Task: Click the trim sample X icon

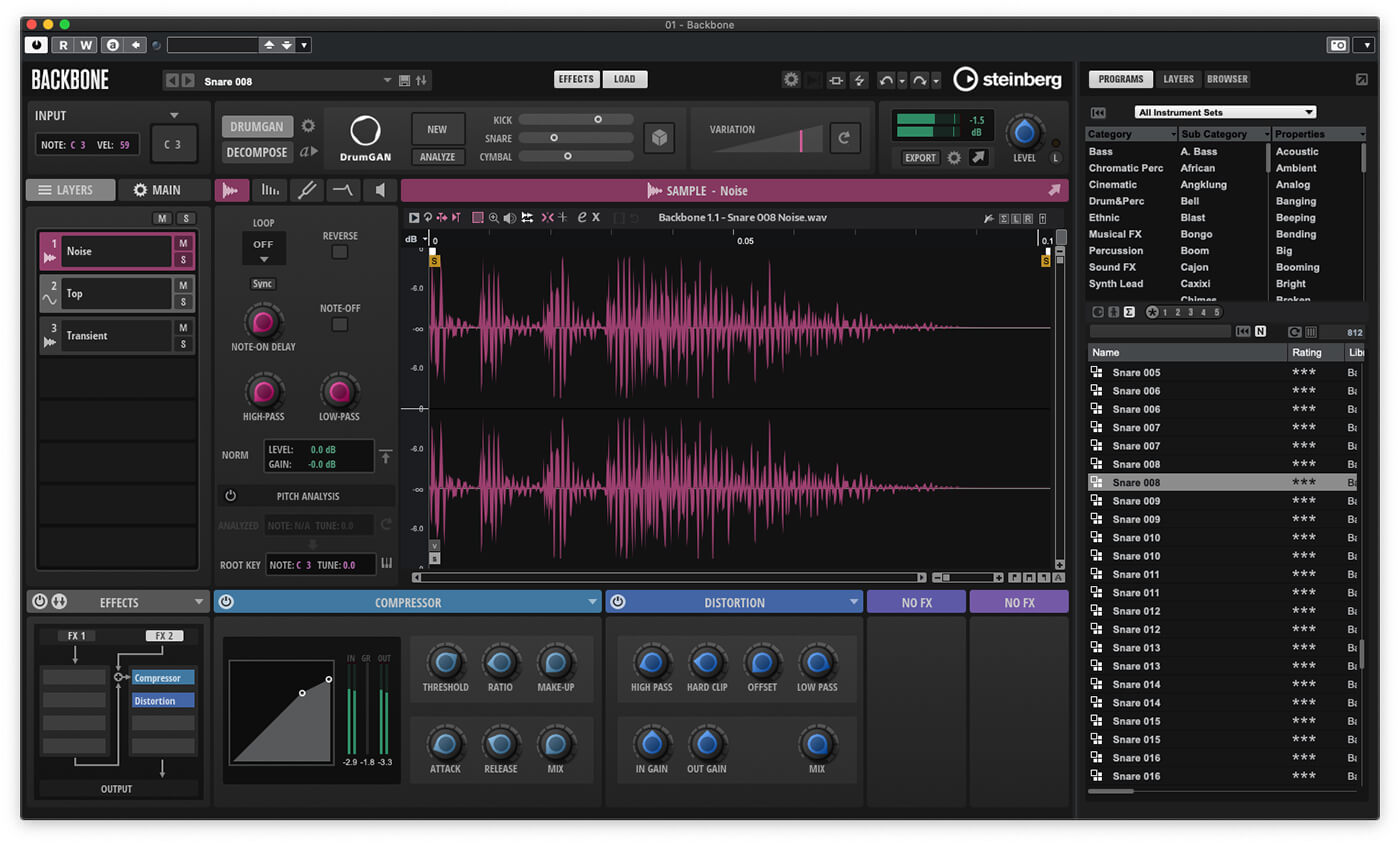Action: [596, 217]
